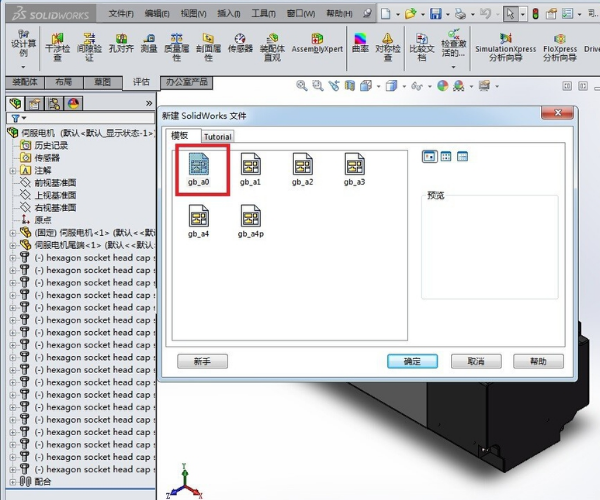
Task: Open the 干涉检查 interference check tool
Action: point(57,47)
